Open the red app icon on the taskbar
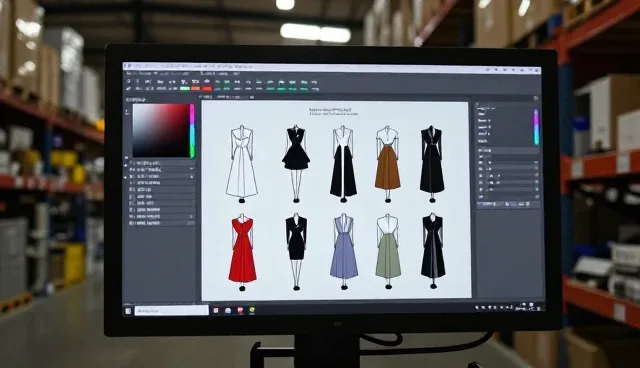The image size is (640, 368). point(240,310)
